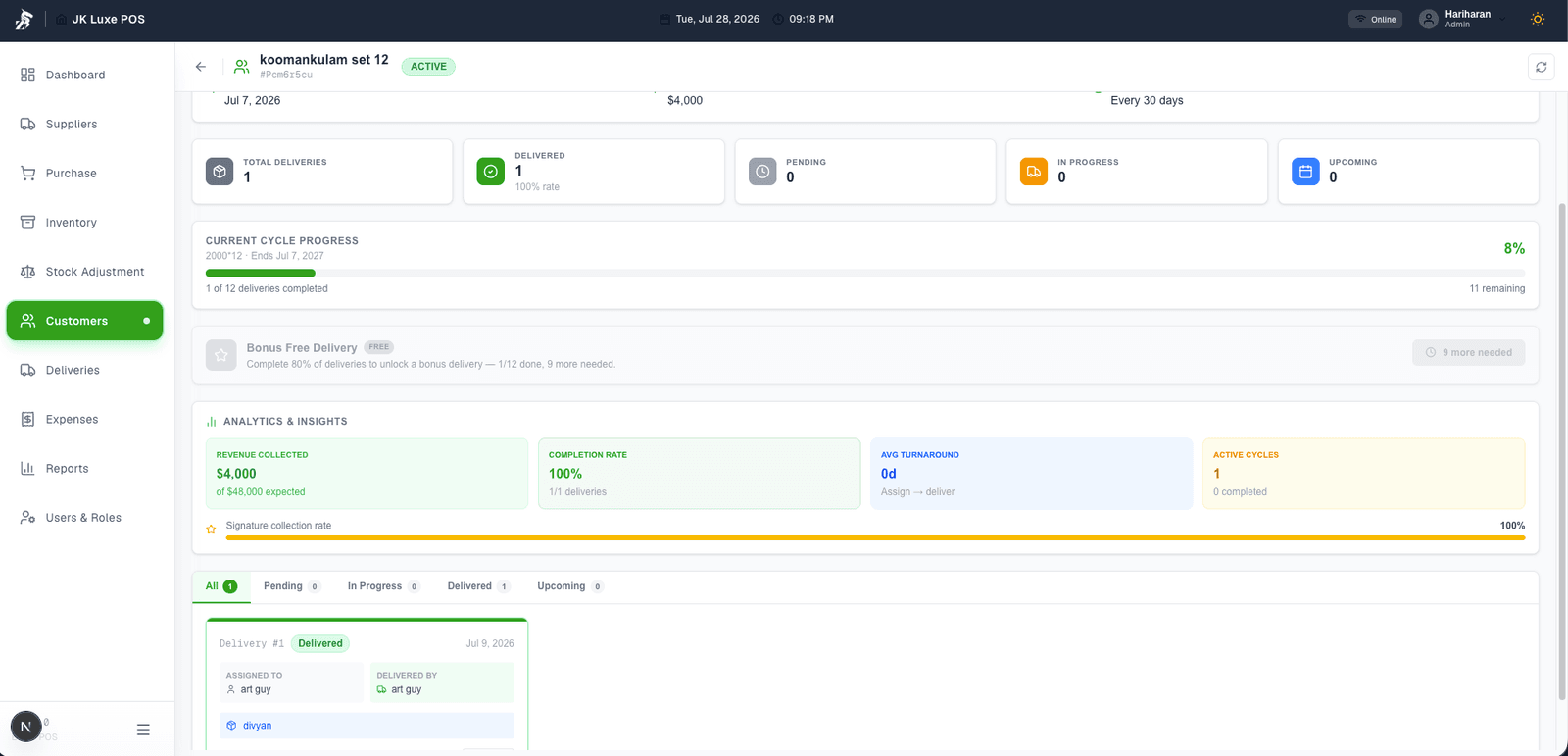Screen dimensions: 1568x756
Task: Click the blue Upcoming calendar icon
Action: click(1305, 172)
